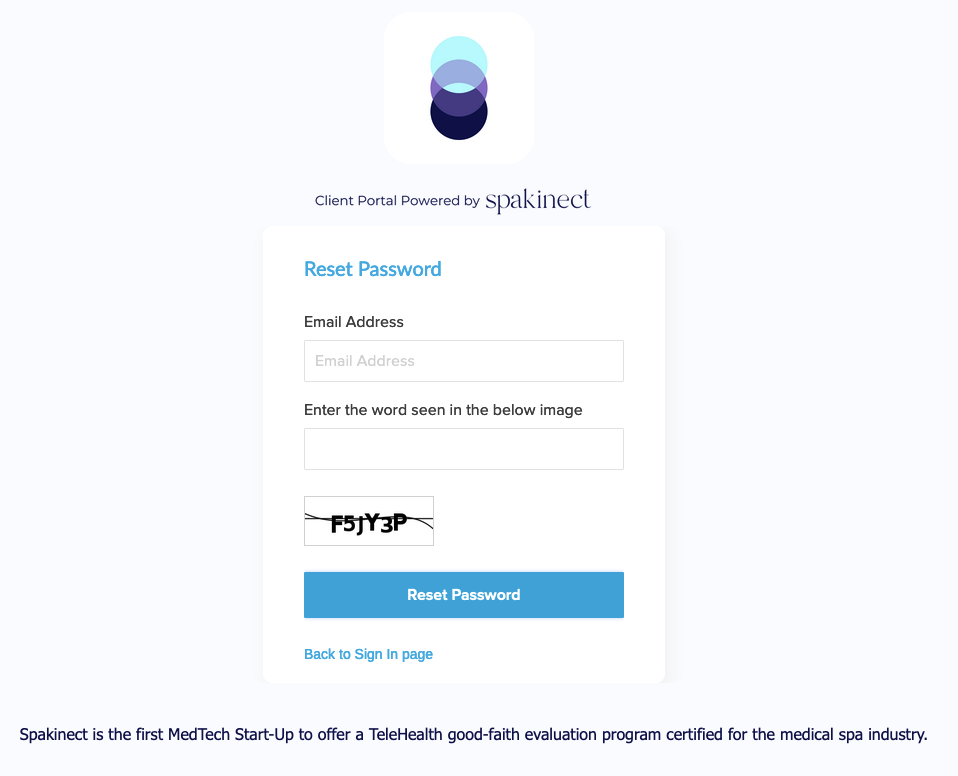
Task: Focus the Email Address input field
Action: (464, 361)
